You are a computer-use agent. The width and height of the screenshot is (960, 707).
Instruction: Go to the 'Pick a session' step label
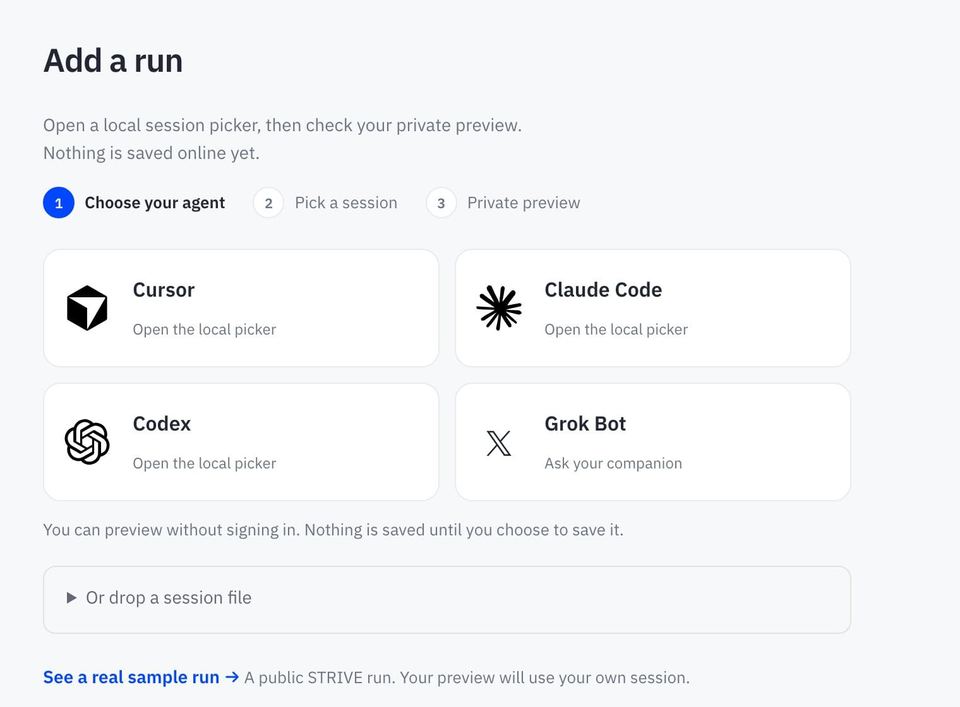[346, 203]
